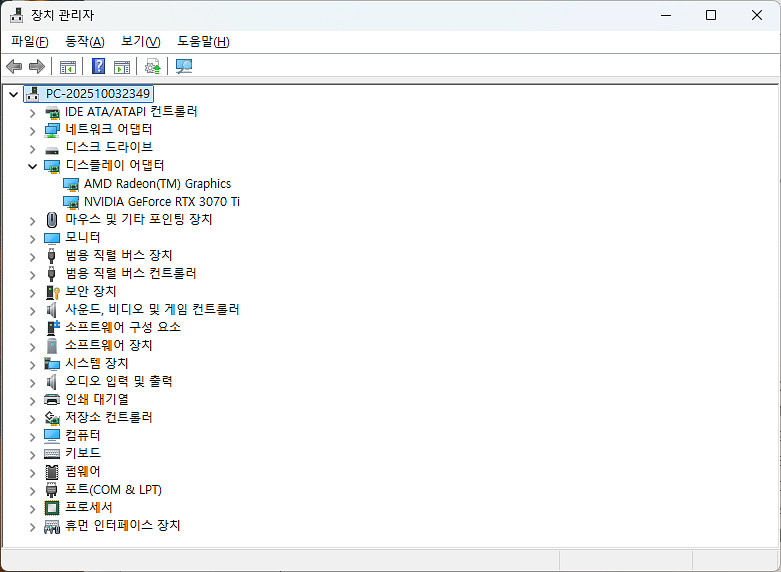Open the 도움말(H) menu
781x572 pixels.
(203, 41)
